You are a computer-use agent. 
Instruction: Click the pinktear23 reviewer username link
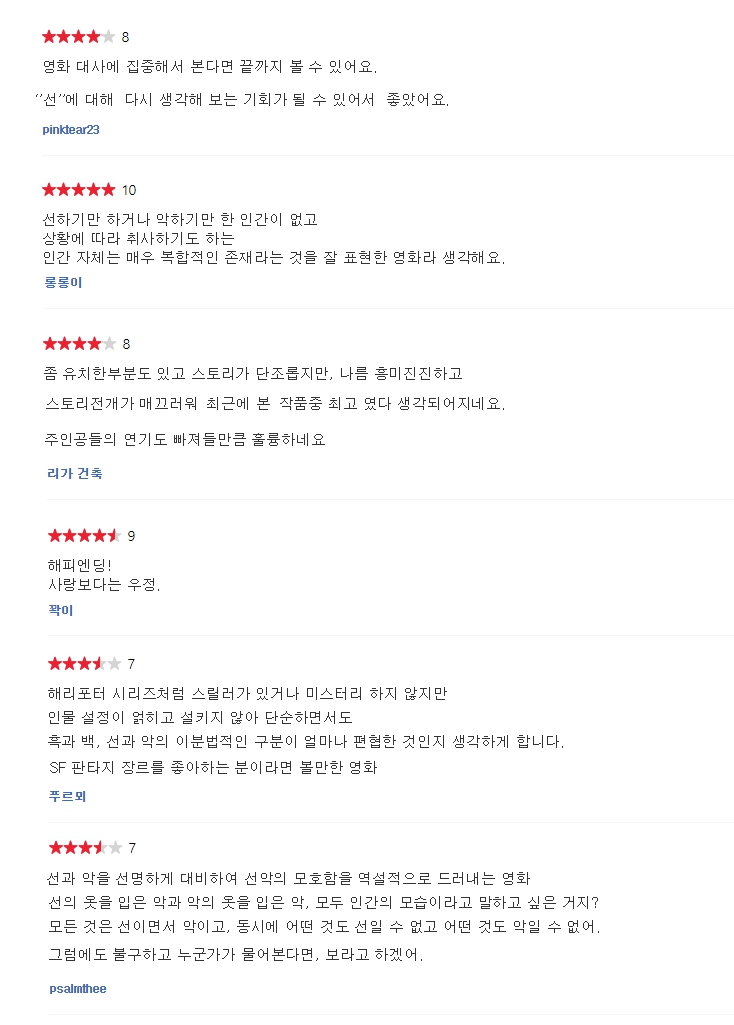pyautogui.click(x=71, y=129)
